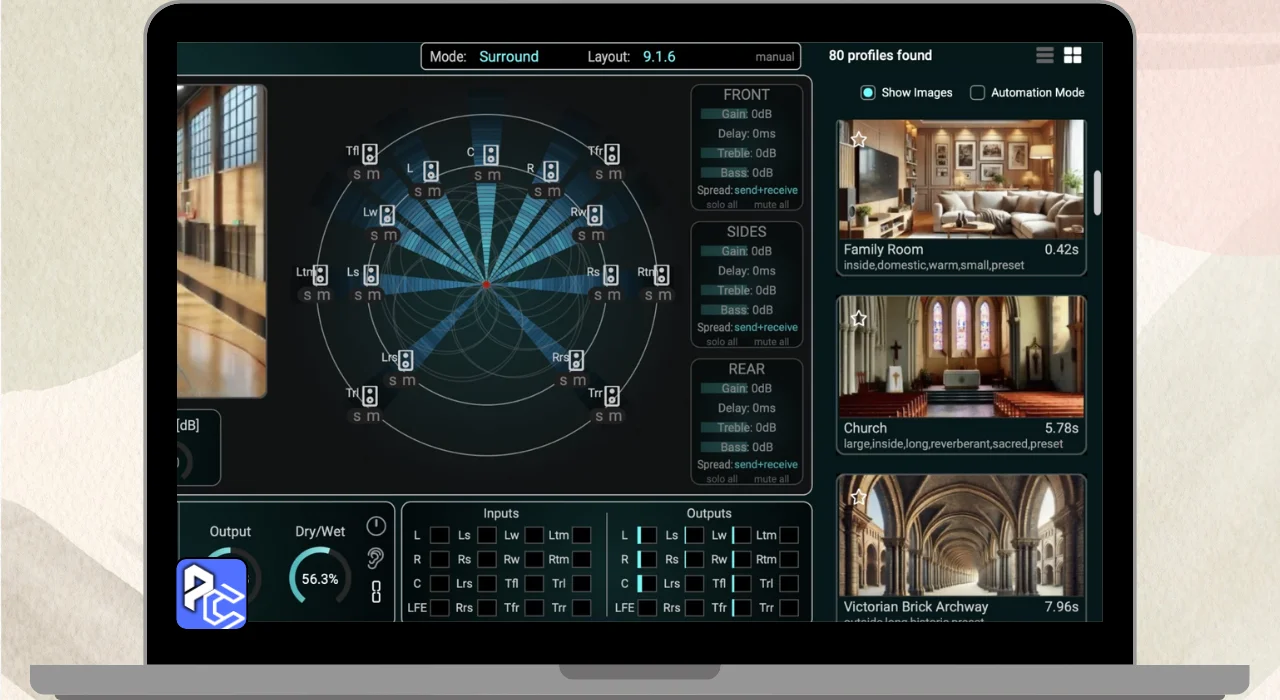Favorite the Family Room profile star
The image size is (1280, 700).
[858, 140]
